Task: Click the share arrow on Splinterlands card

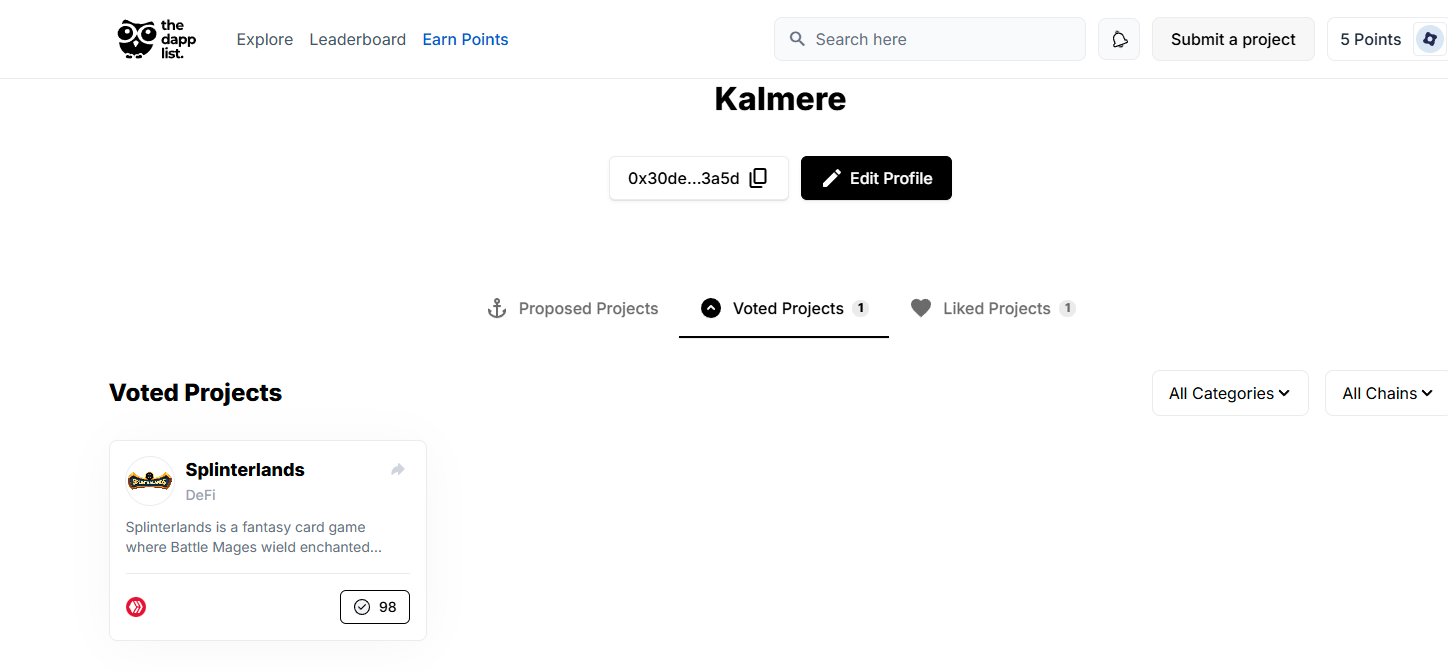Action: click(398, 469)
